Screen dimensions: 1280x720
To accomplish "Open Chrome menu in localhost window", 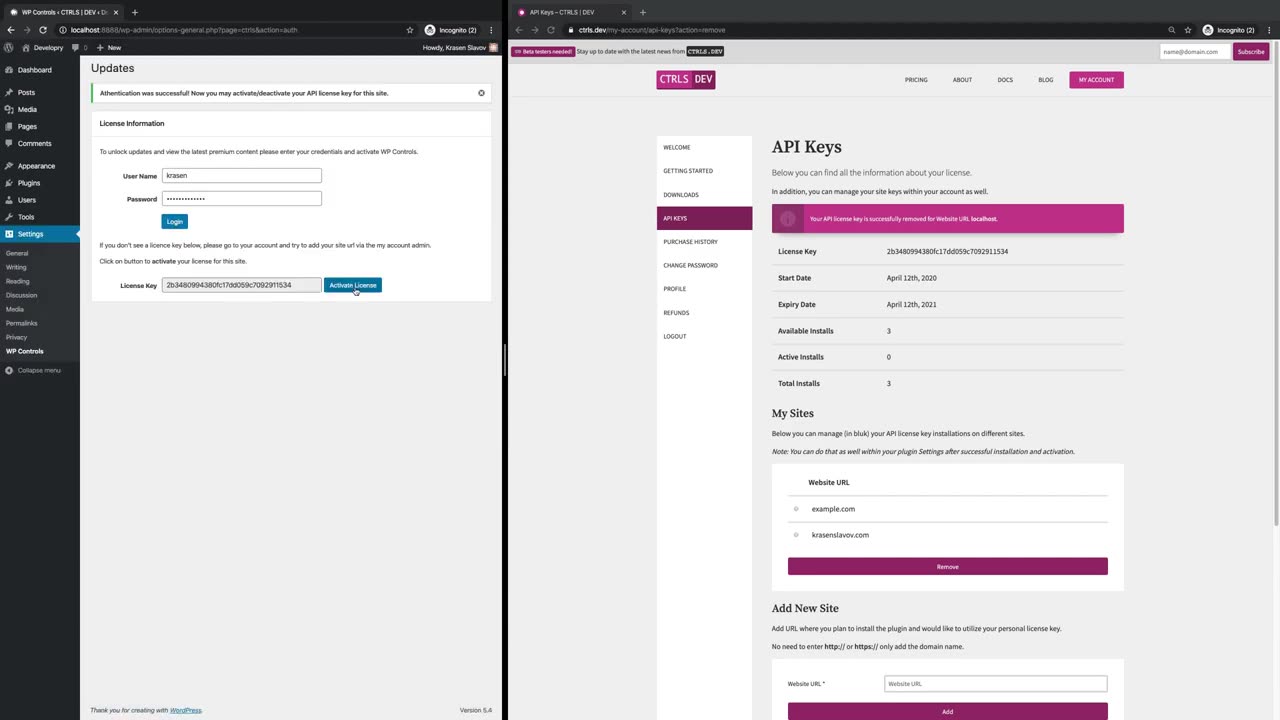I will click(x=491, y=30).
